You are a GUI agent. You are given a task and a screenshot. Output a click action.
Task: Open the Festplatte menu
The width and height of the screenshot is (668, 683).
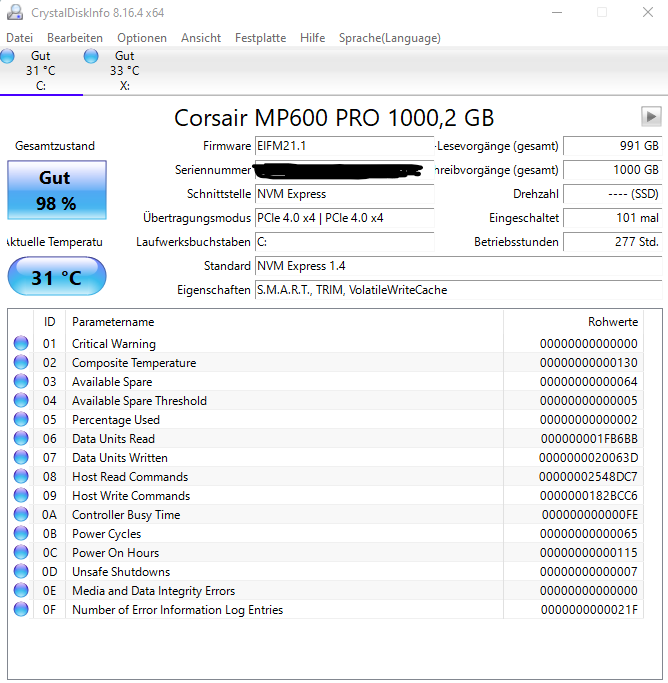[260, 38]
